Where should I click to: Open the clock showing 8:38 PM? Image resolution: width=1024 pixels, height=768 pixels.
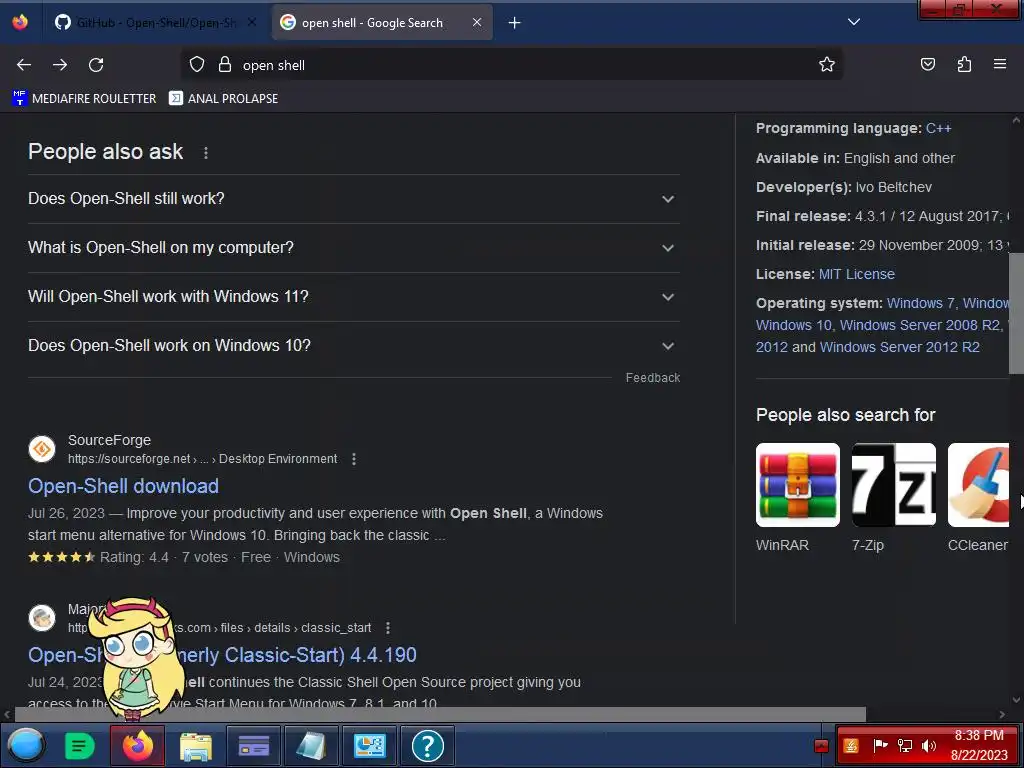pos(979,746)
